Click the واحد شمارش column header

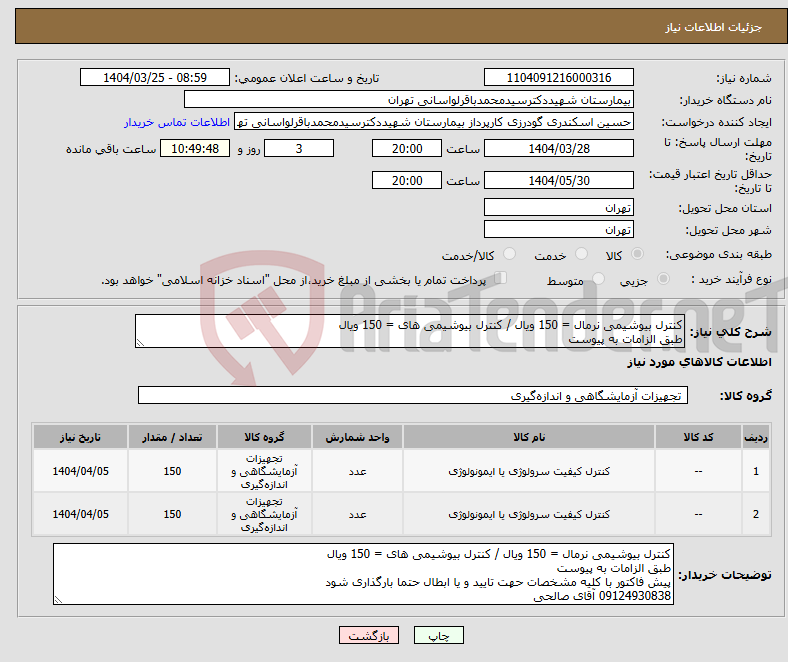(357, 437)
